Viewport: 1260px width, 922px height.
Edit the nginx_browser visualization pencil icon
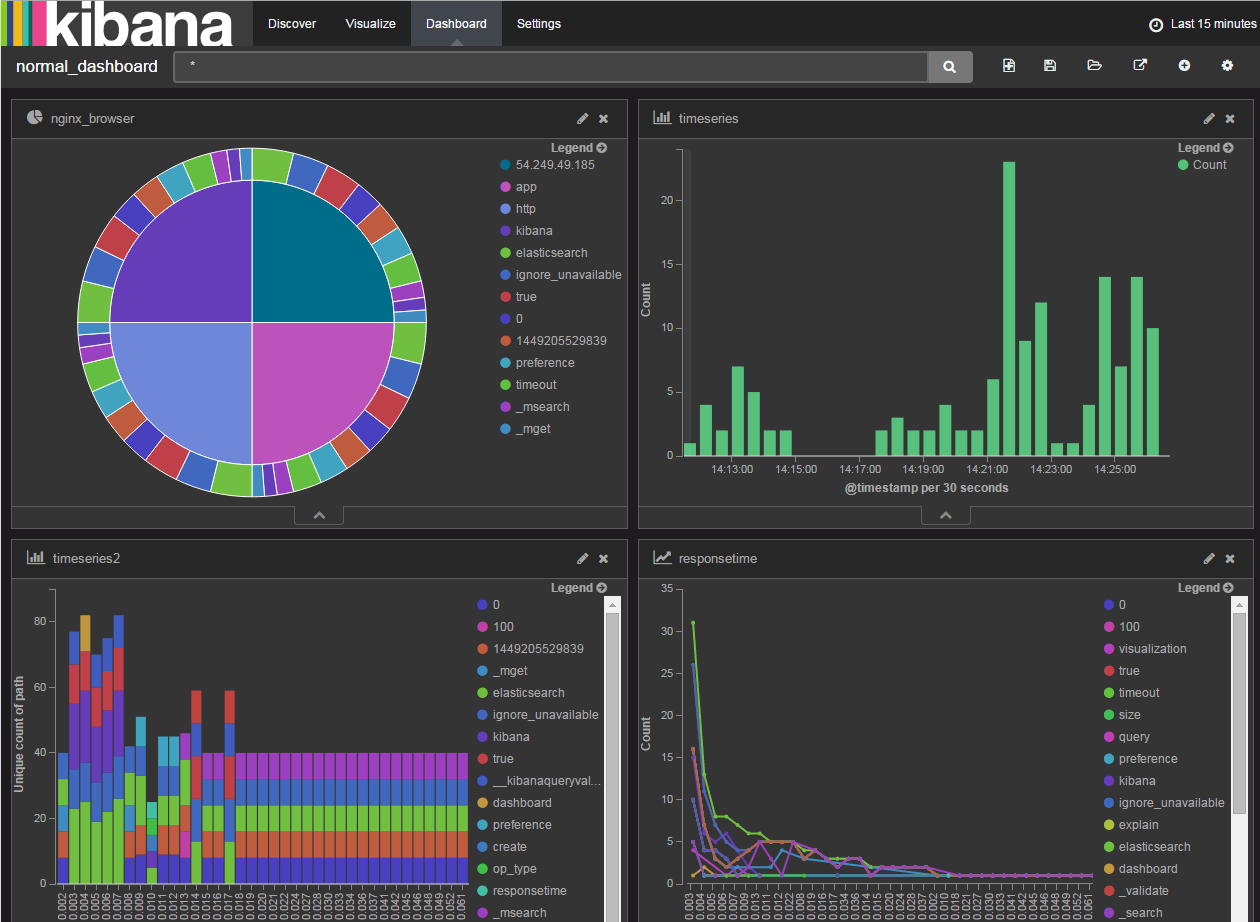[582, 118]
